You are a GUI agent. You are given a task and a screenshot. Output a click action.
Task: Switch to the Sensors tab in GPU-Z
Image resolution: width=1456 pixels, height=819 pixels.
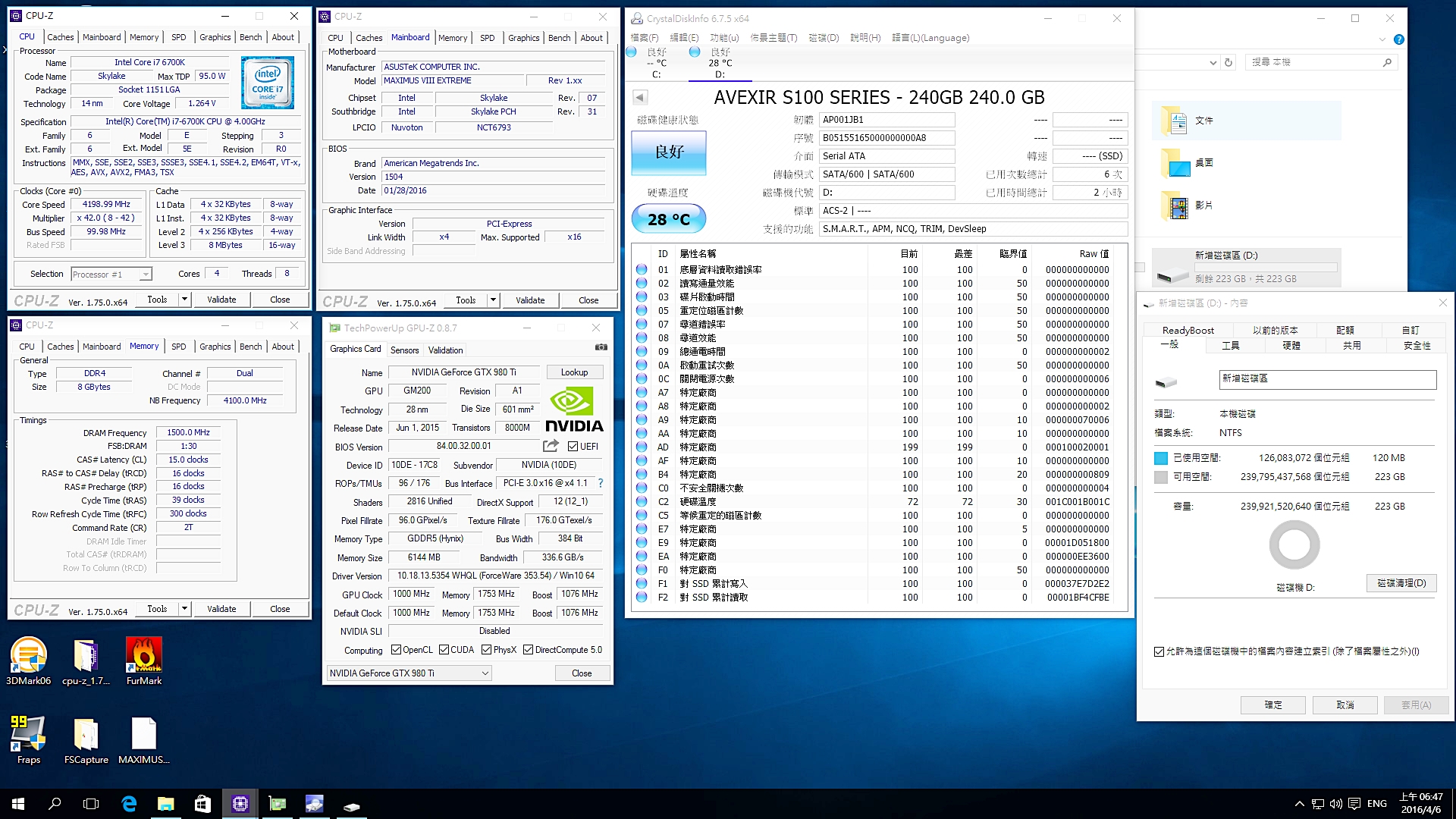pyautogui.click(x=404, y=350)
